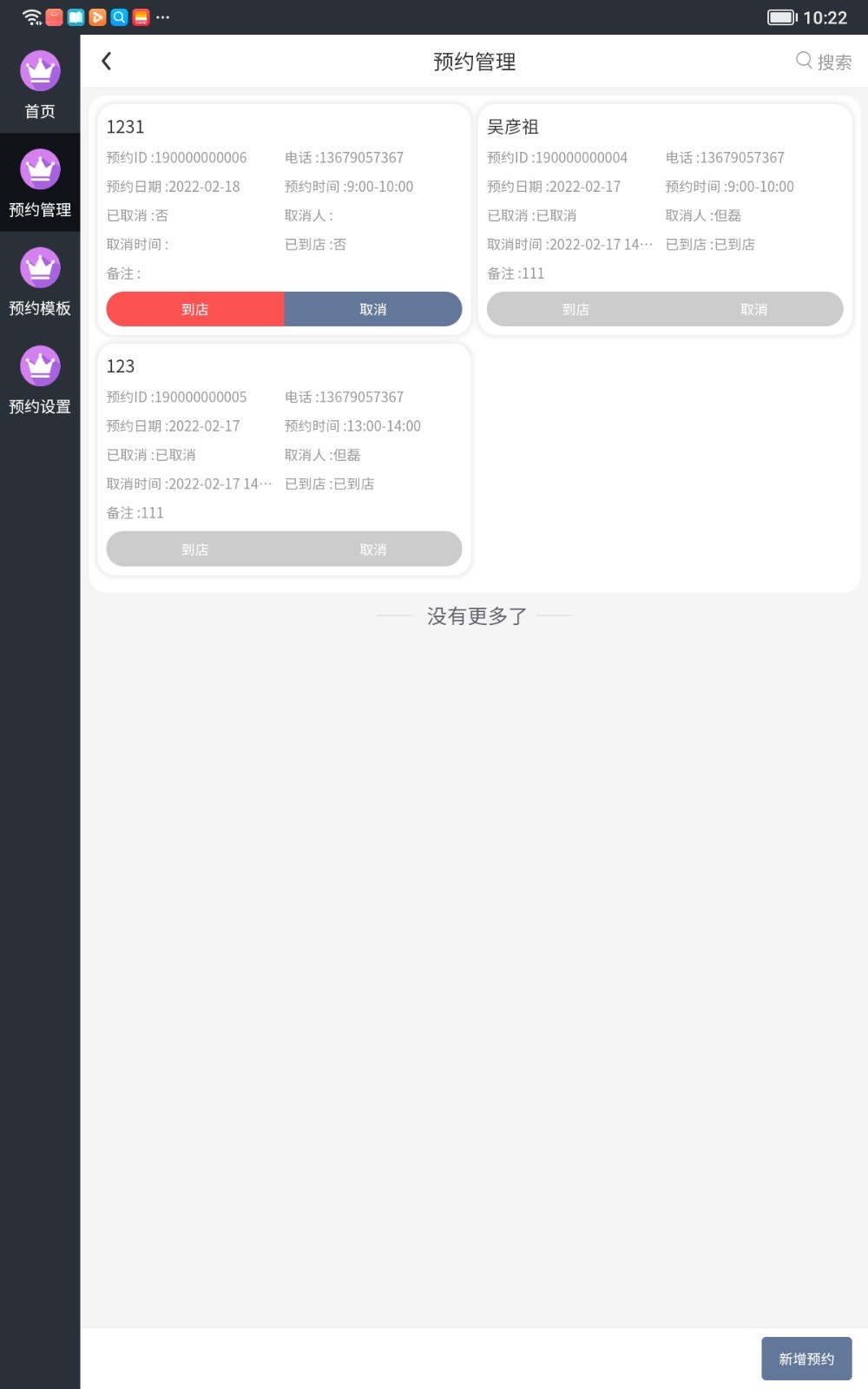Open 预约设置 sidebar crown icon

tap(40, 366)
